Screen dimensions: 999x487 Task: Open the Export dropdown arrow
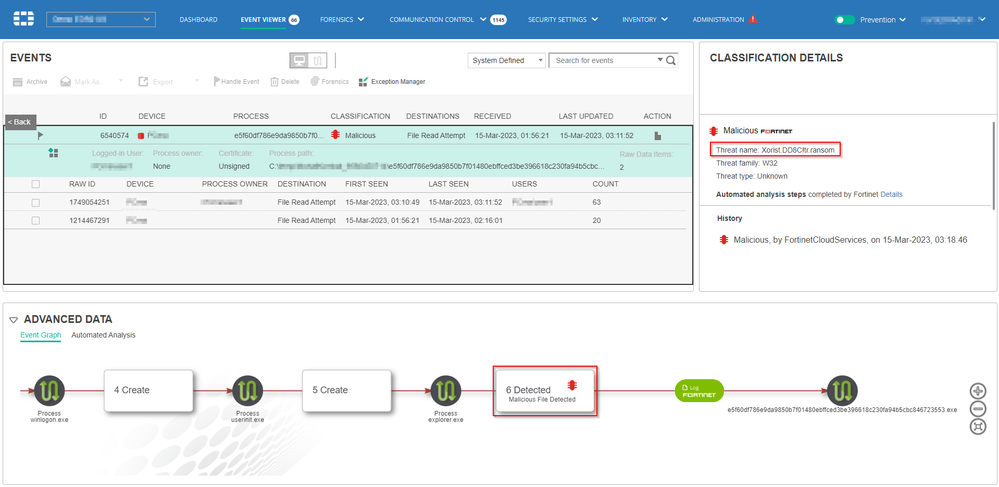197,82
